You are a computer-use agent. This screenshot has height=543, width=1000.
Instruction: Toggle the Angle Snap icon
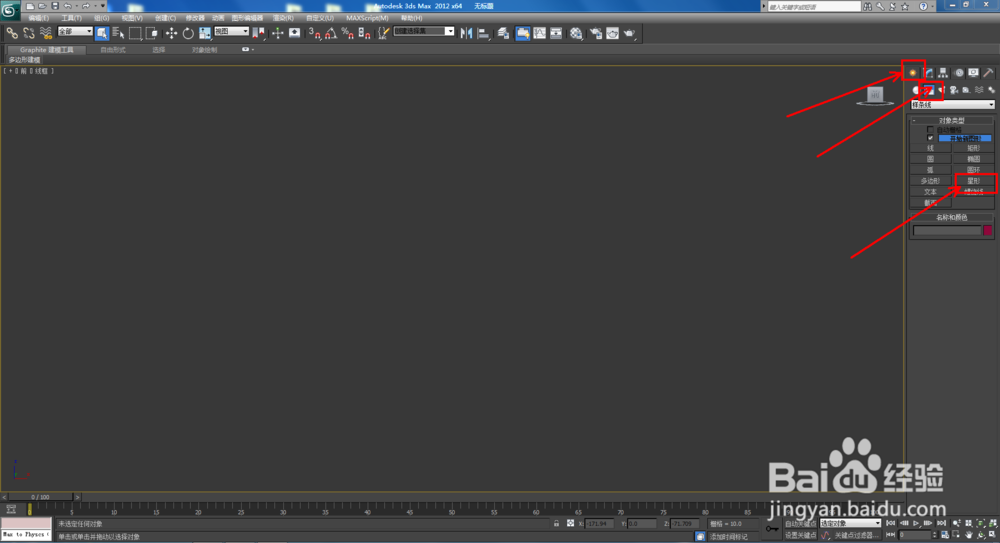(331, 33)
